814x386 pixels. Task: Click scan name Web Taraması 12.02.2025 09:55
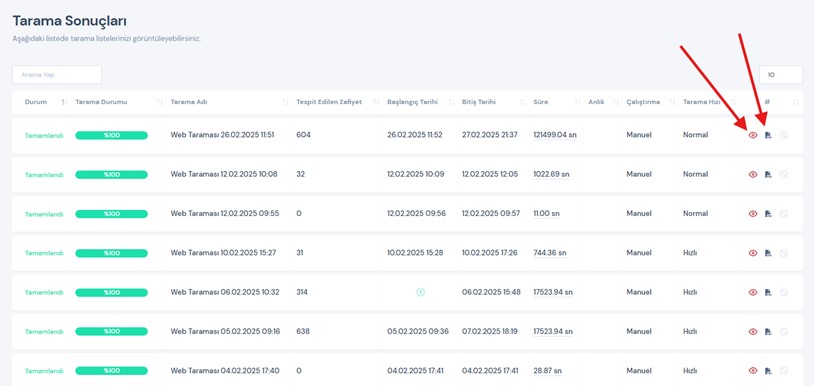point(225,214)
